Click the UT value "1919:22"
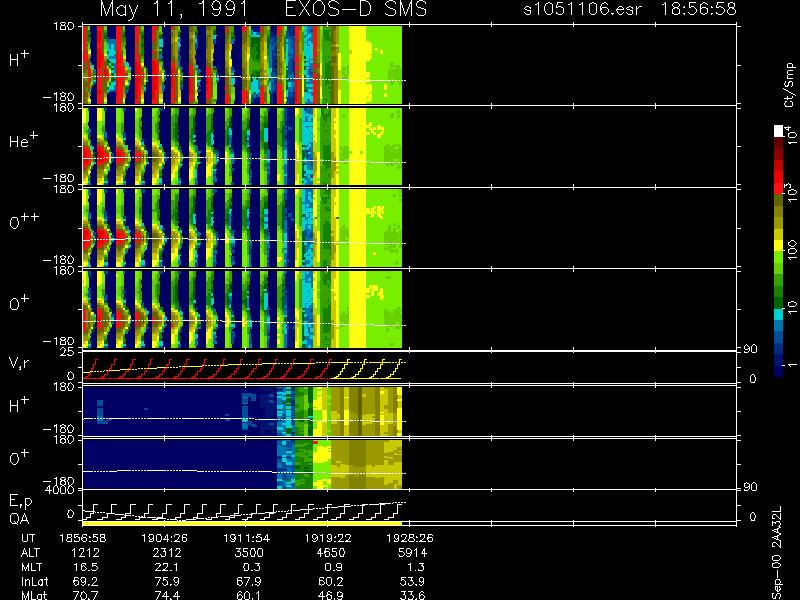Image resolution: width=800 pixels, height=600 pixels. 328,538
